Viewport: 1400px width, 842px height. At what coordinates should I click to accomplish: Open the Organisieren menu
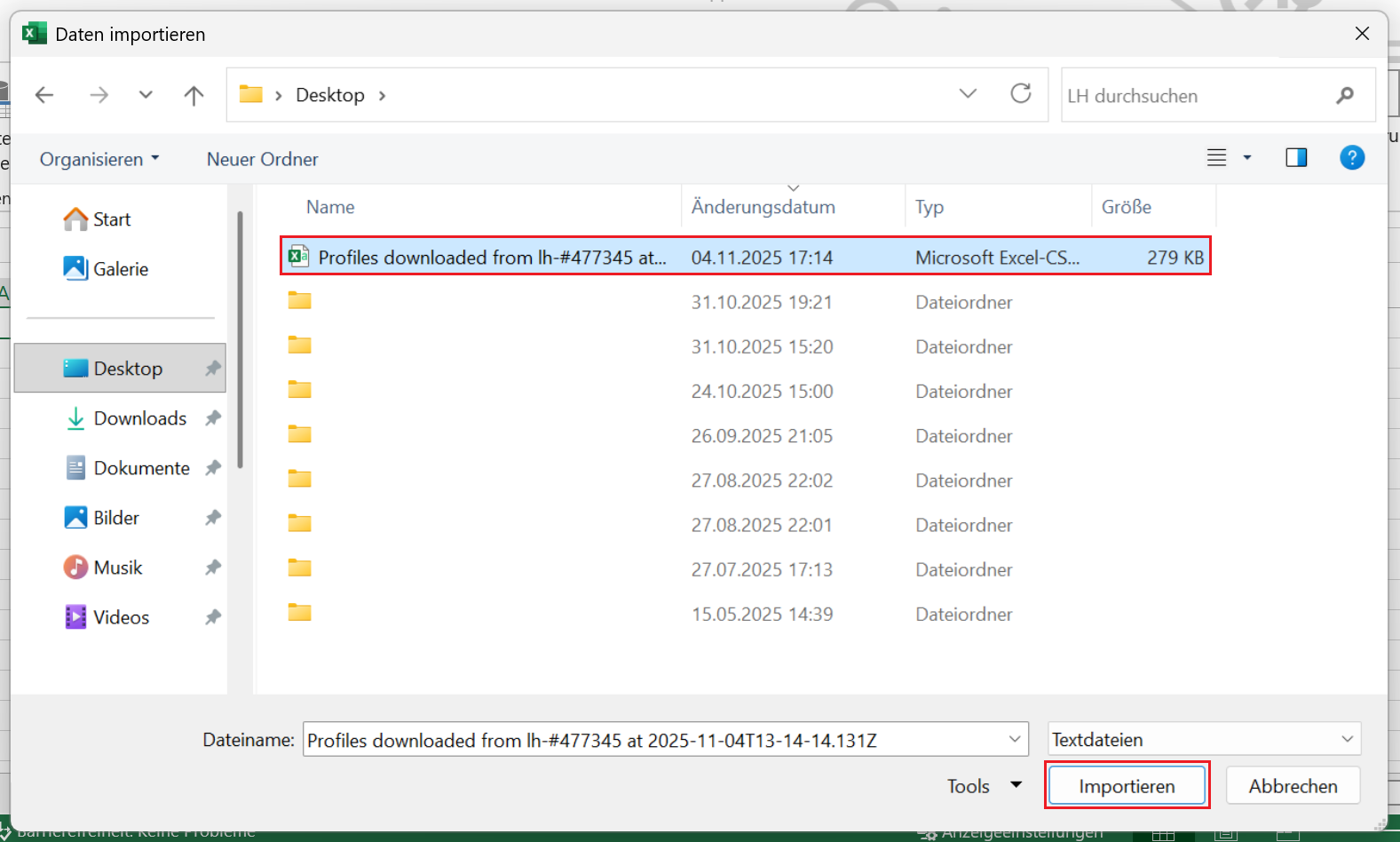point(99,159)
